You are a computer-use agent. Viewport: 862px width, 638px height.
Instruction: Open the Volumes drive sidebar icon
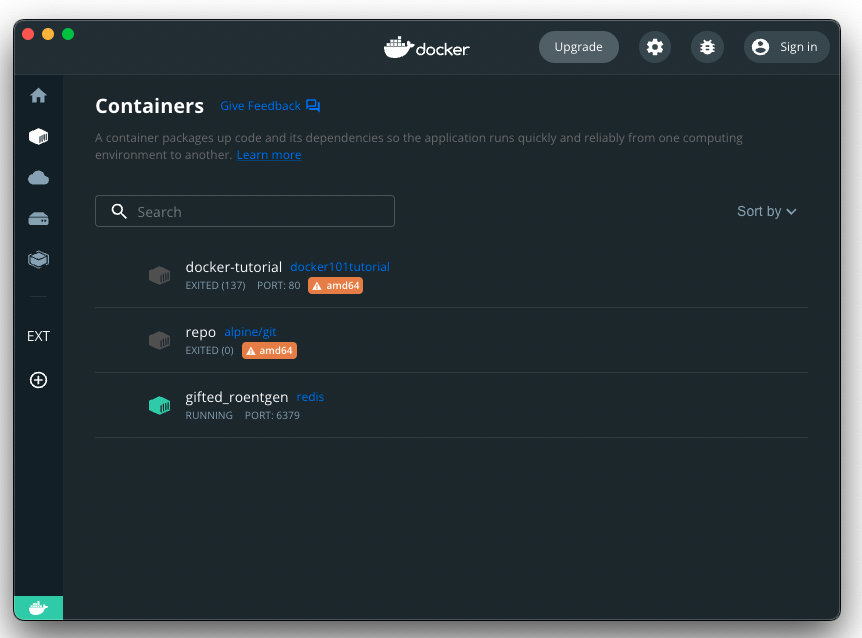[38, 219]
